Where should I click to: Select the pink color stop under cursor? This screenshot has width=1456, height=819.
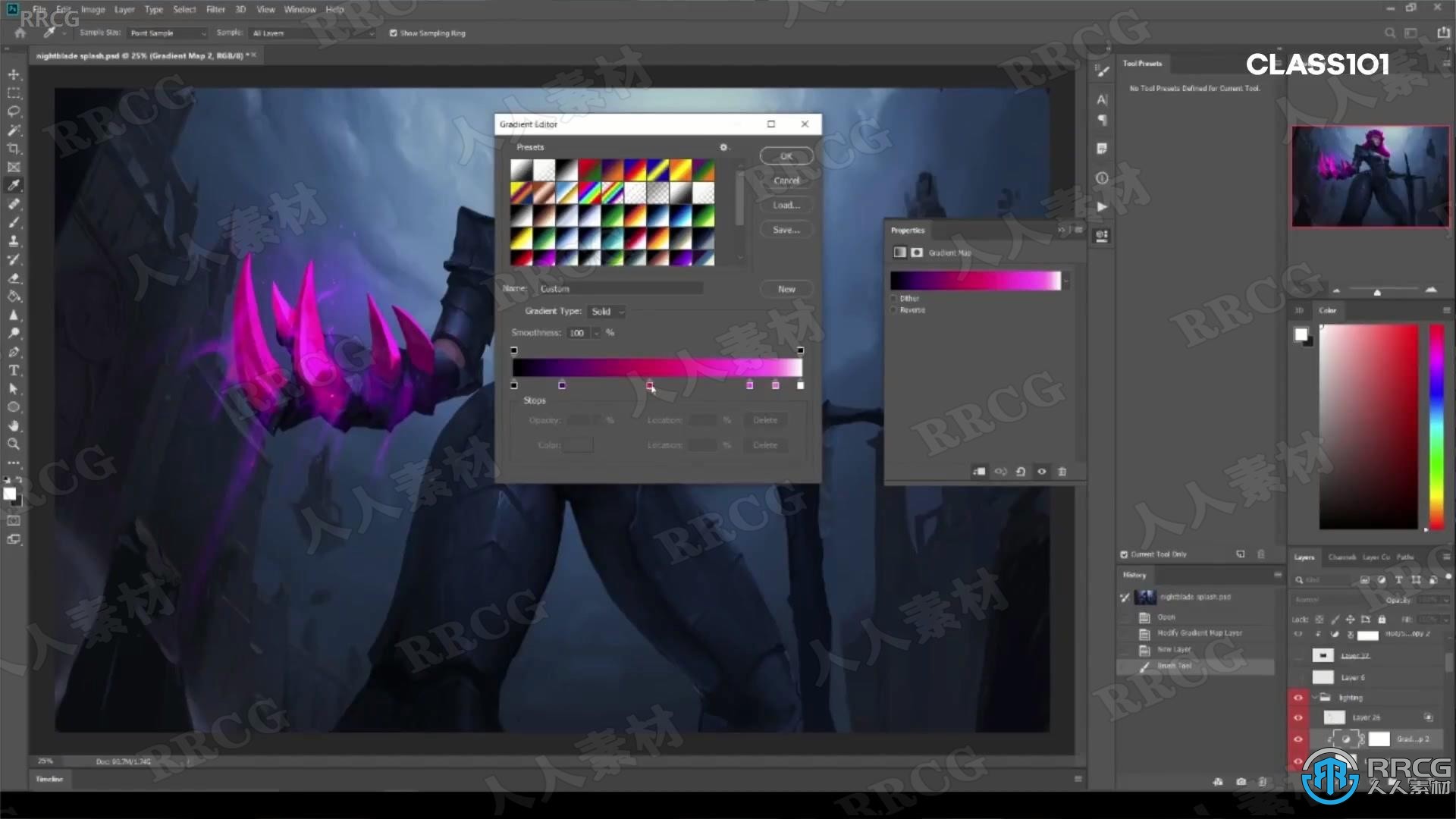(x=650, y=385)
